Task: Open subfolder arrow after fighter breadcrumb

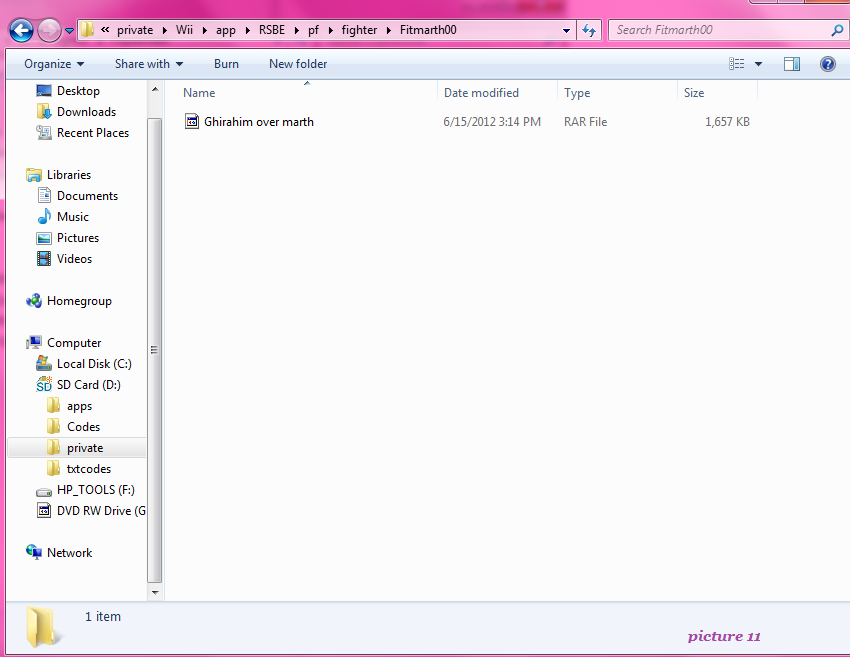Action: pyautogui.click(x=389, y=30)
